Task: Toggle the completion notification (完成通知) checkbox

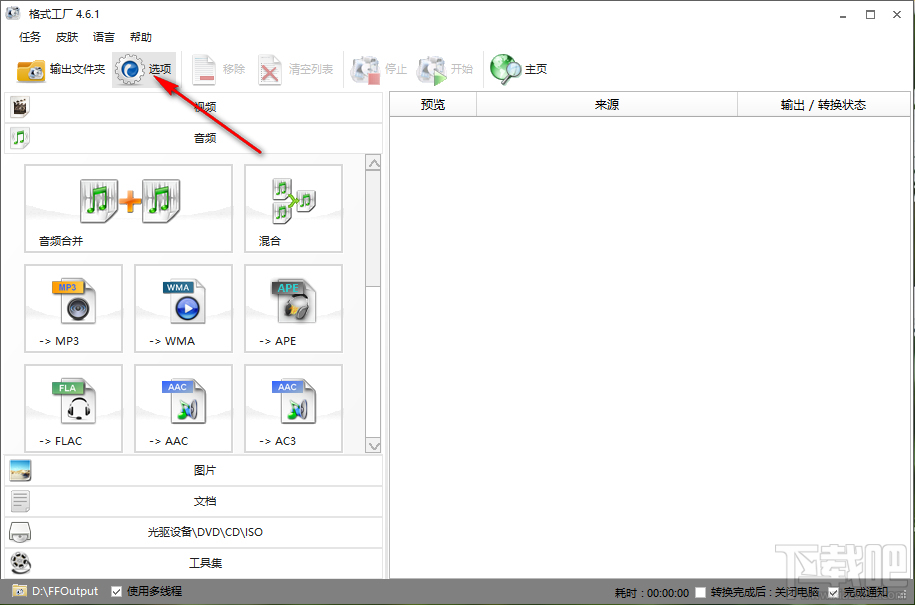Action: [833, 593]
